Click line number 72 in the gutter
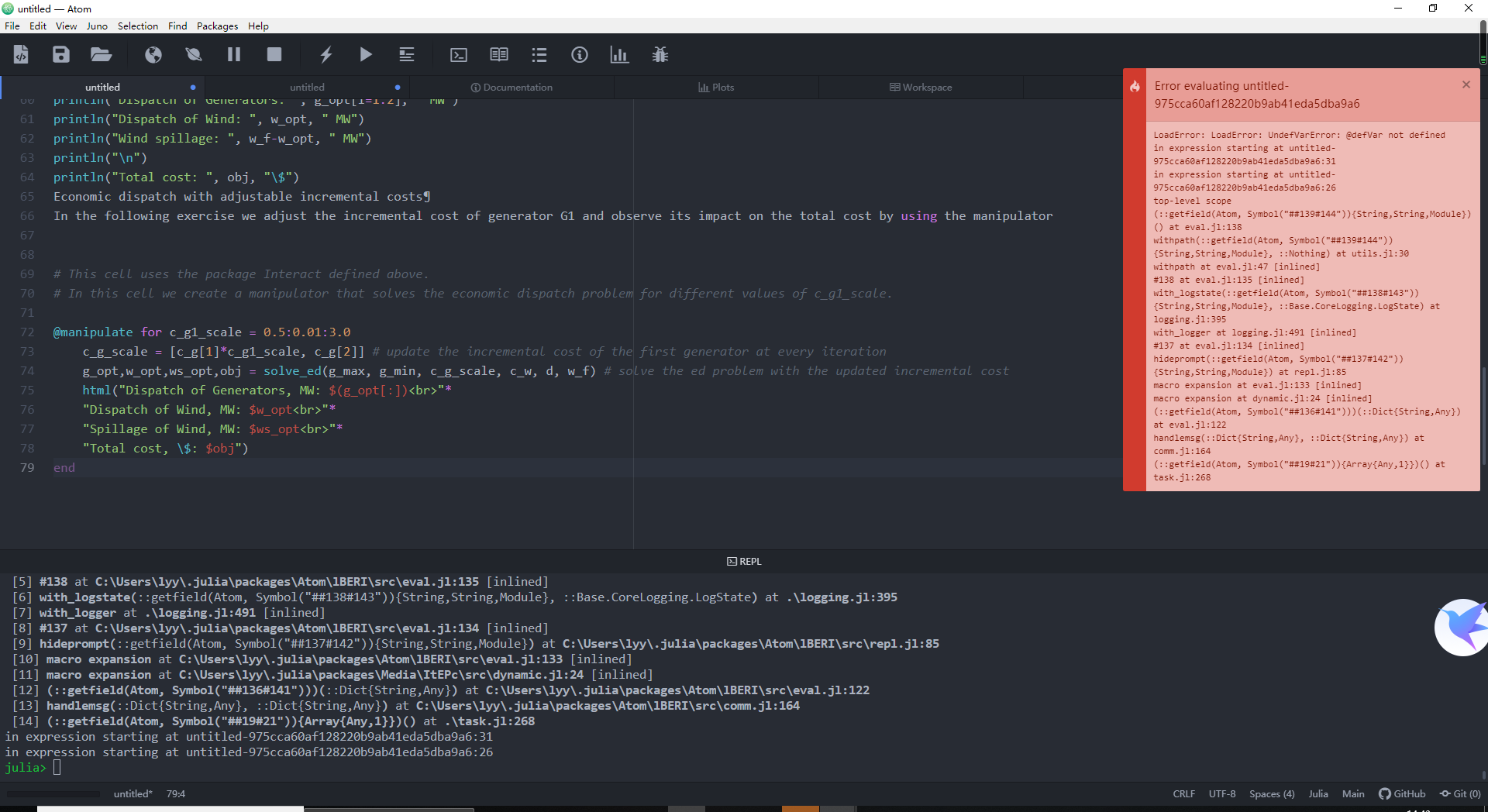The image size is (1488, 812). (27, 332)
